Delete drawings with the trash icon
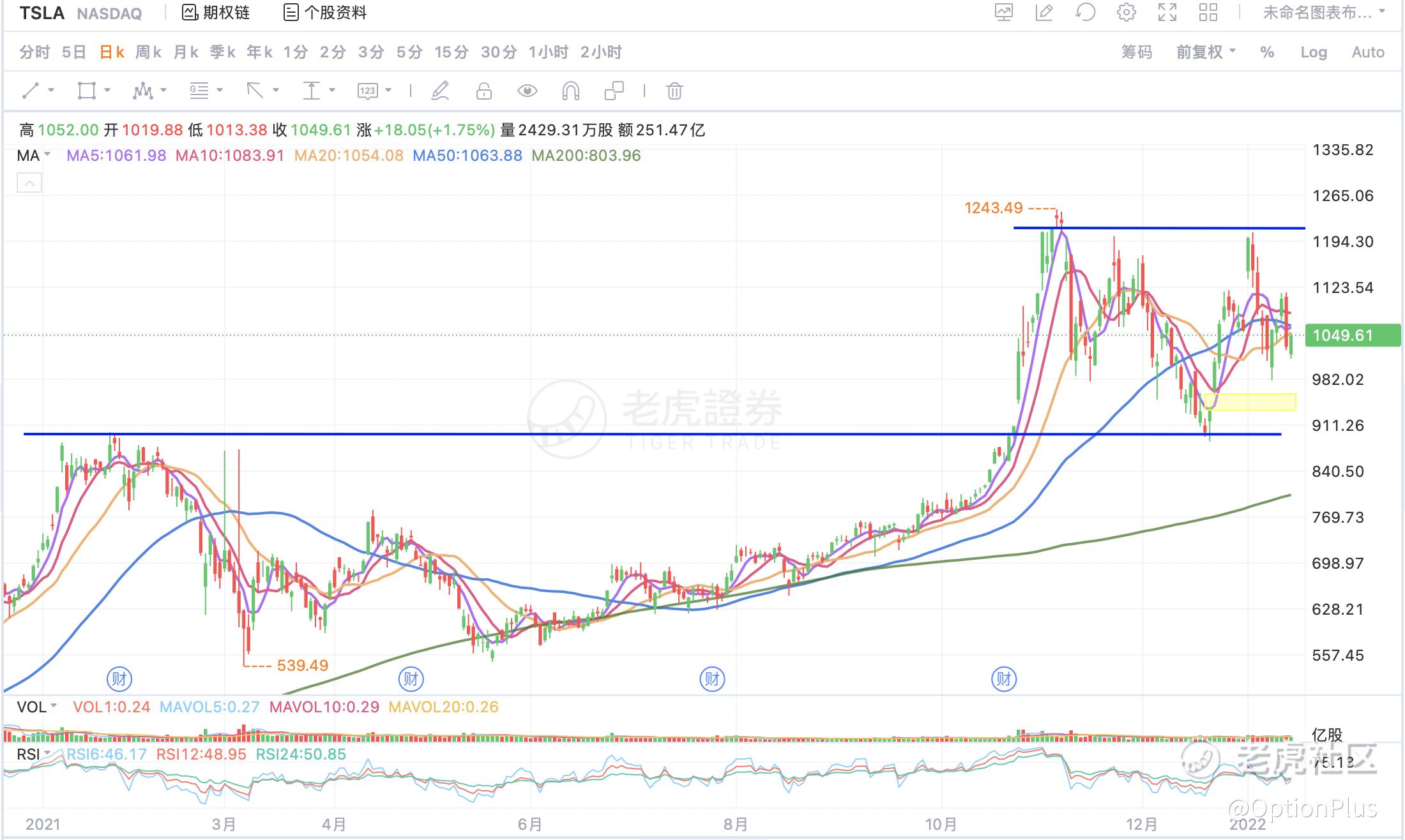Image resolution: width=1405 pixels, height=840 pixels. tap(674, 91)
